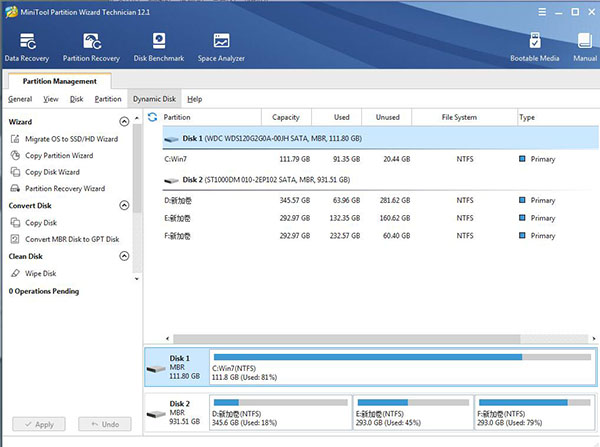Launch the Space Analyzer tool

tap(221, 47)
